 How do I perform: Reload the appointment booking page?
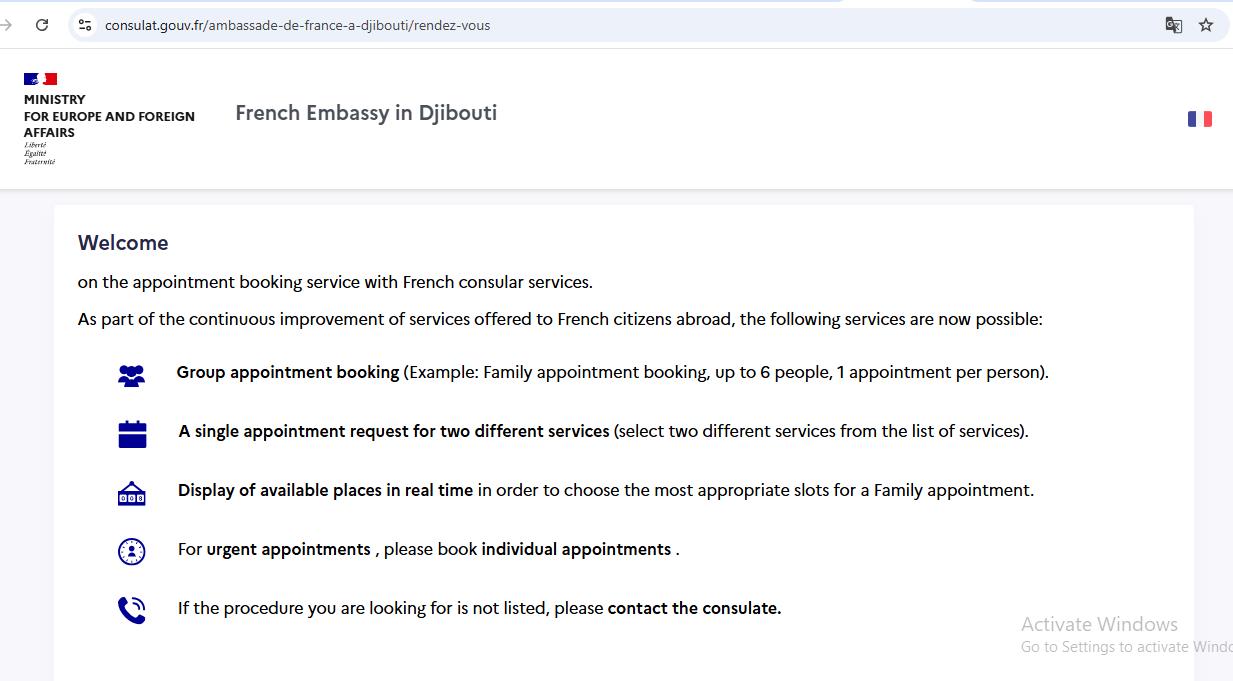41,25
